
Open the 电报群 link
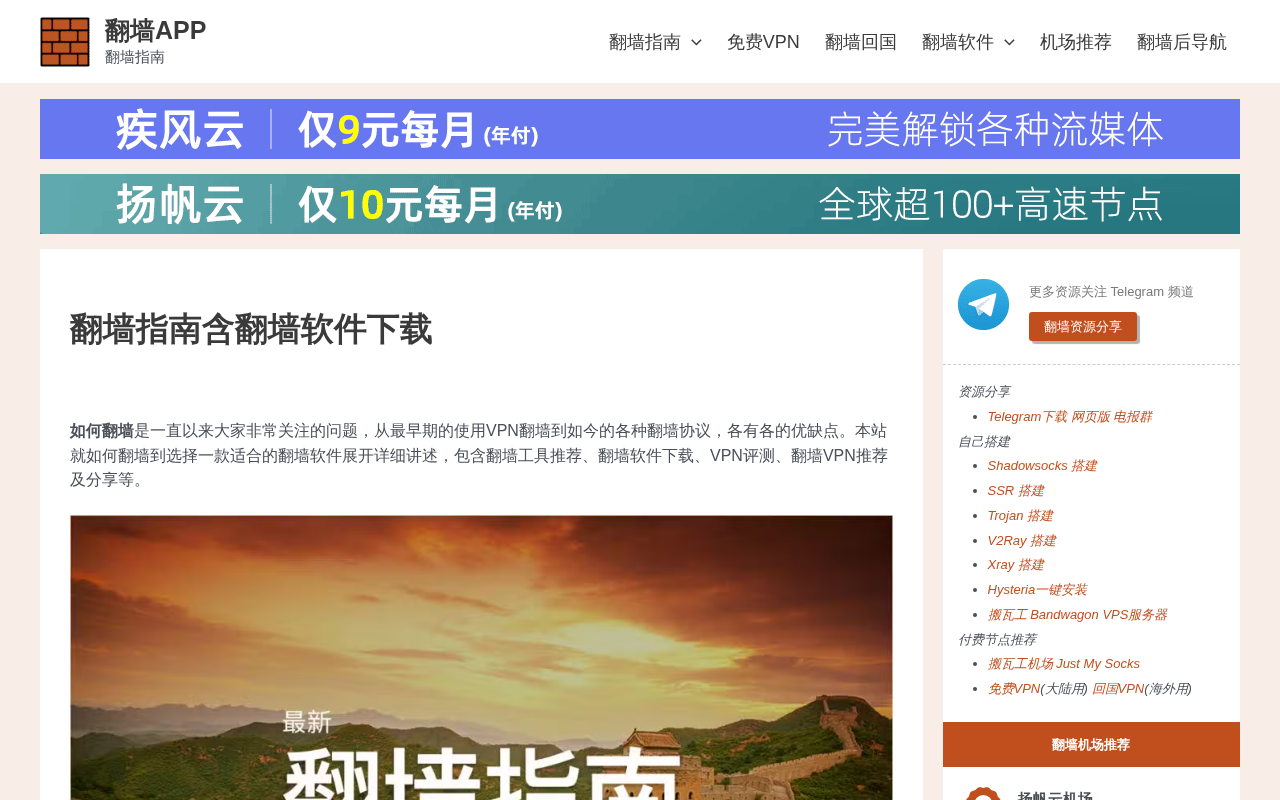[1132, 417]
